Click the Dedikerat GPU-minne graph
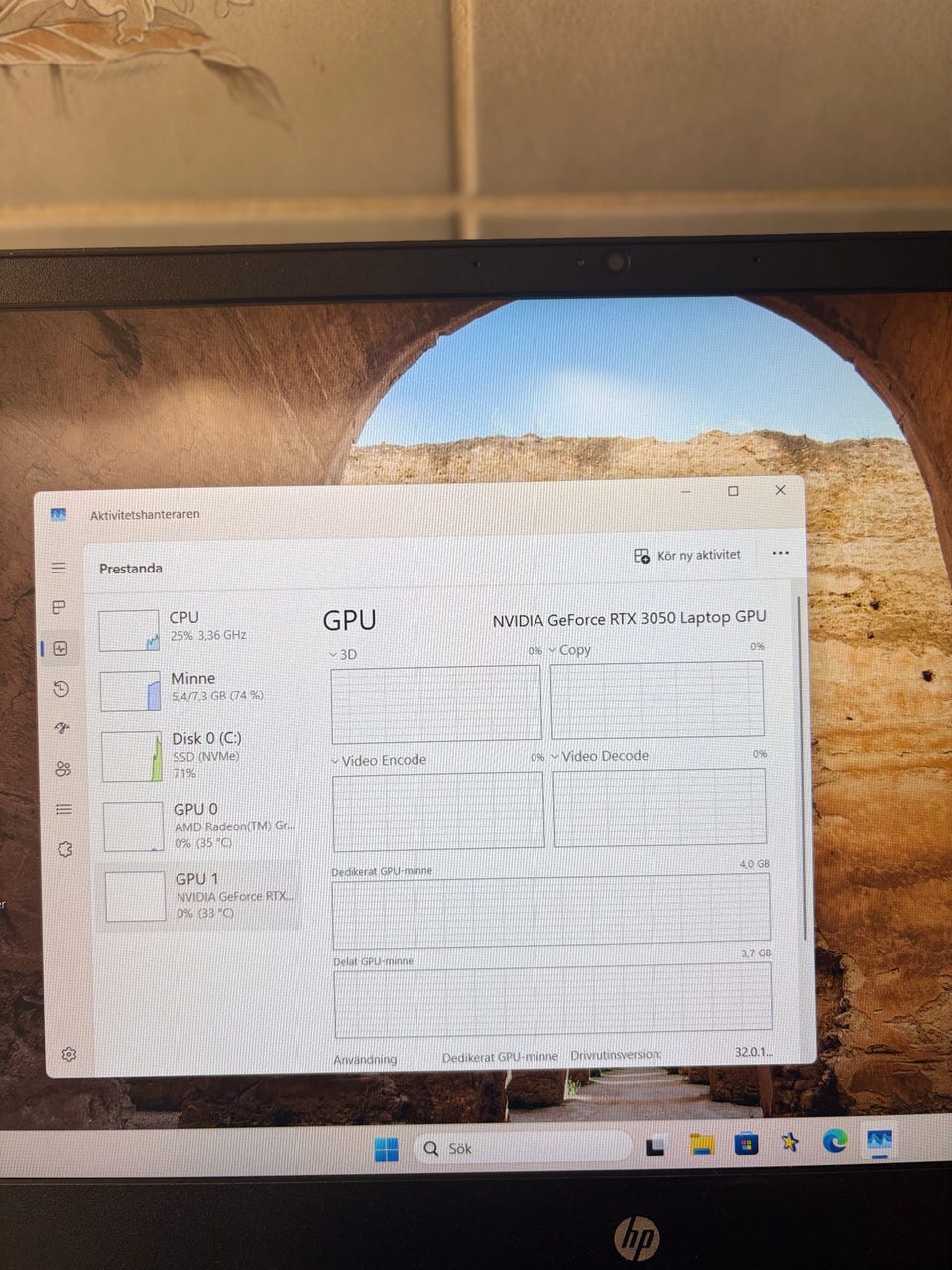Image resolution: width=952 pixels, height=1270 pixels. [x=551, y=911]
